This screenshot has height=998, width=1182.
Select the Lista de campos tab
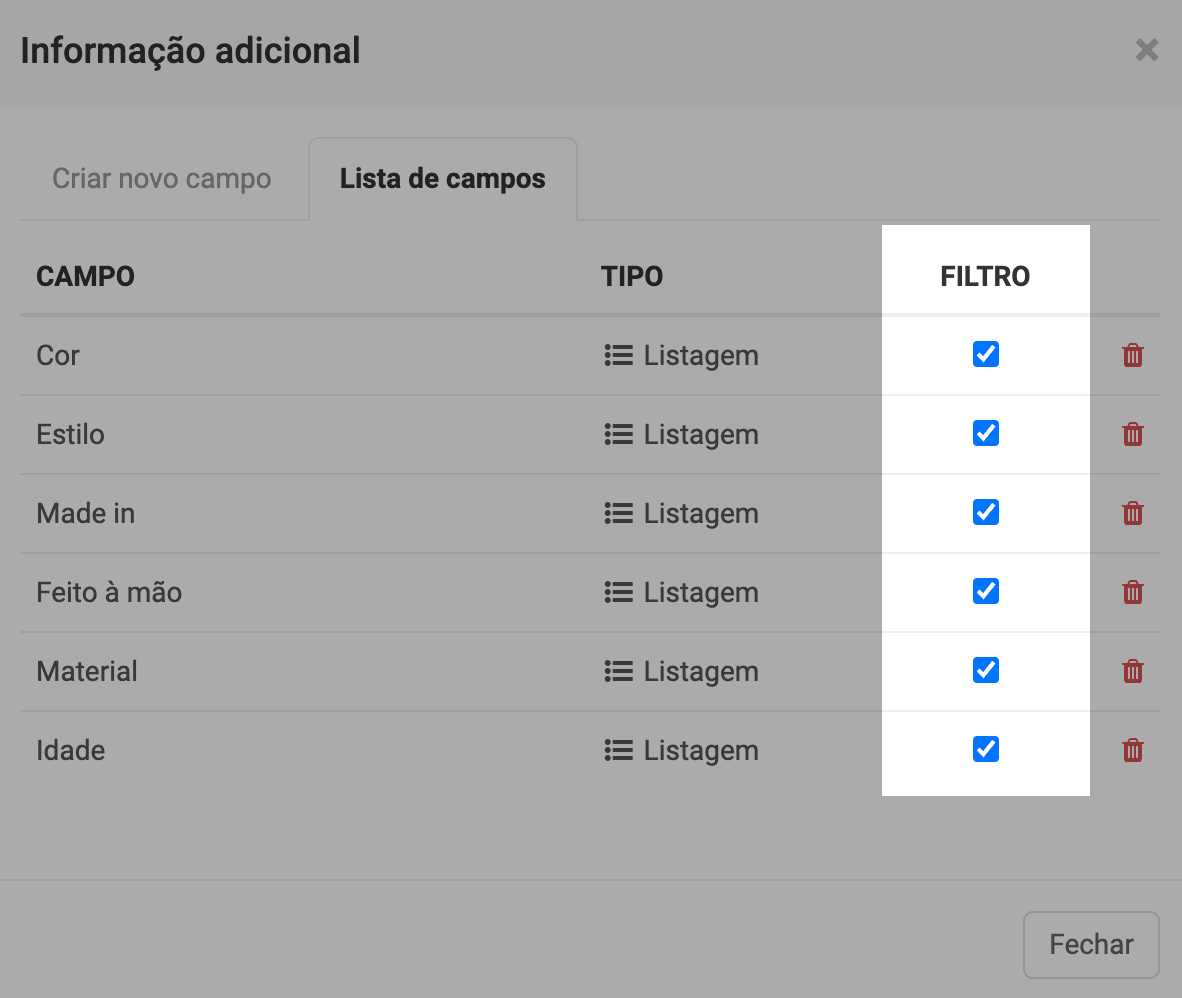click(443, 180)
